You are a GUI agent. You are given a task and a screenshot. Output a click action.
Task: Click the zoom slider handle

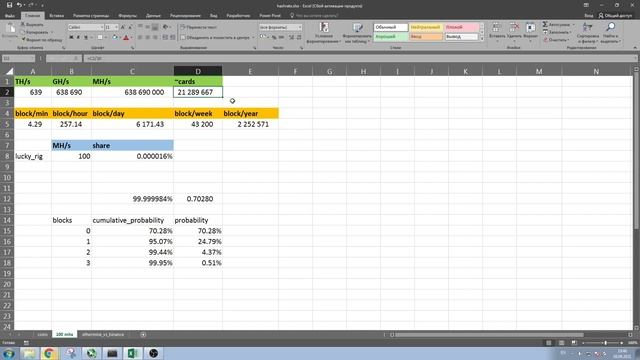(606, 343)
